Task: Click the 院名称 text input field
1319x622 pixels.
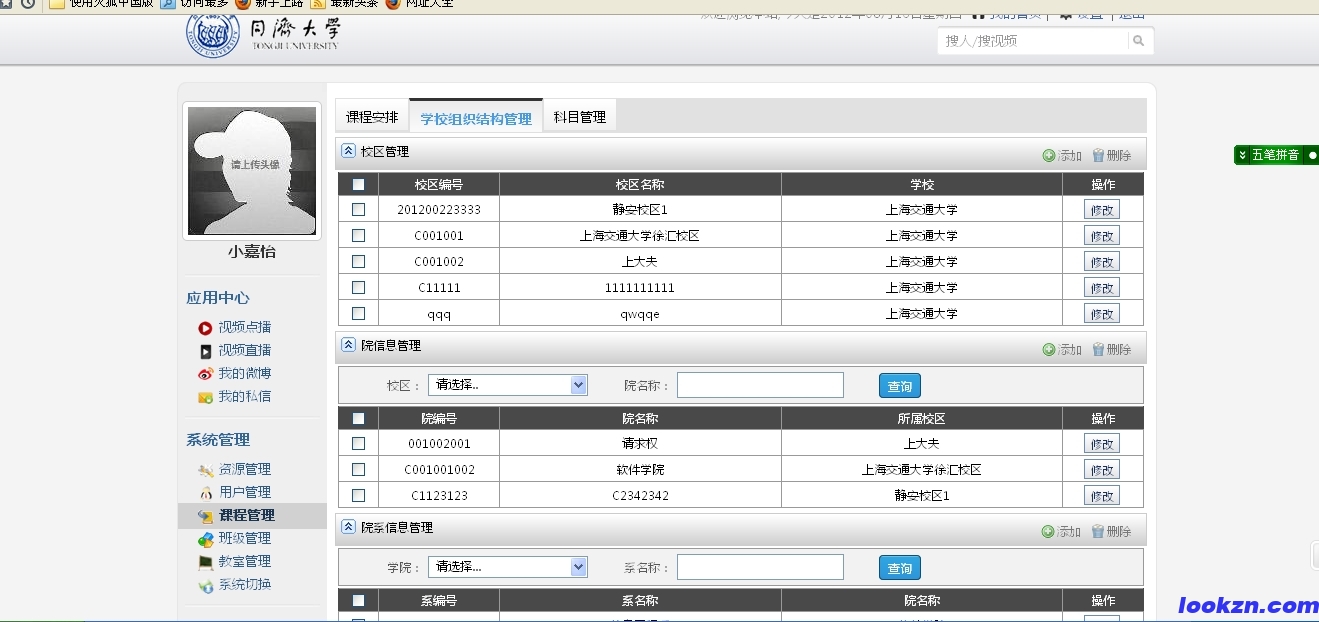Action: (760, 385)
